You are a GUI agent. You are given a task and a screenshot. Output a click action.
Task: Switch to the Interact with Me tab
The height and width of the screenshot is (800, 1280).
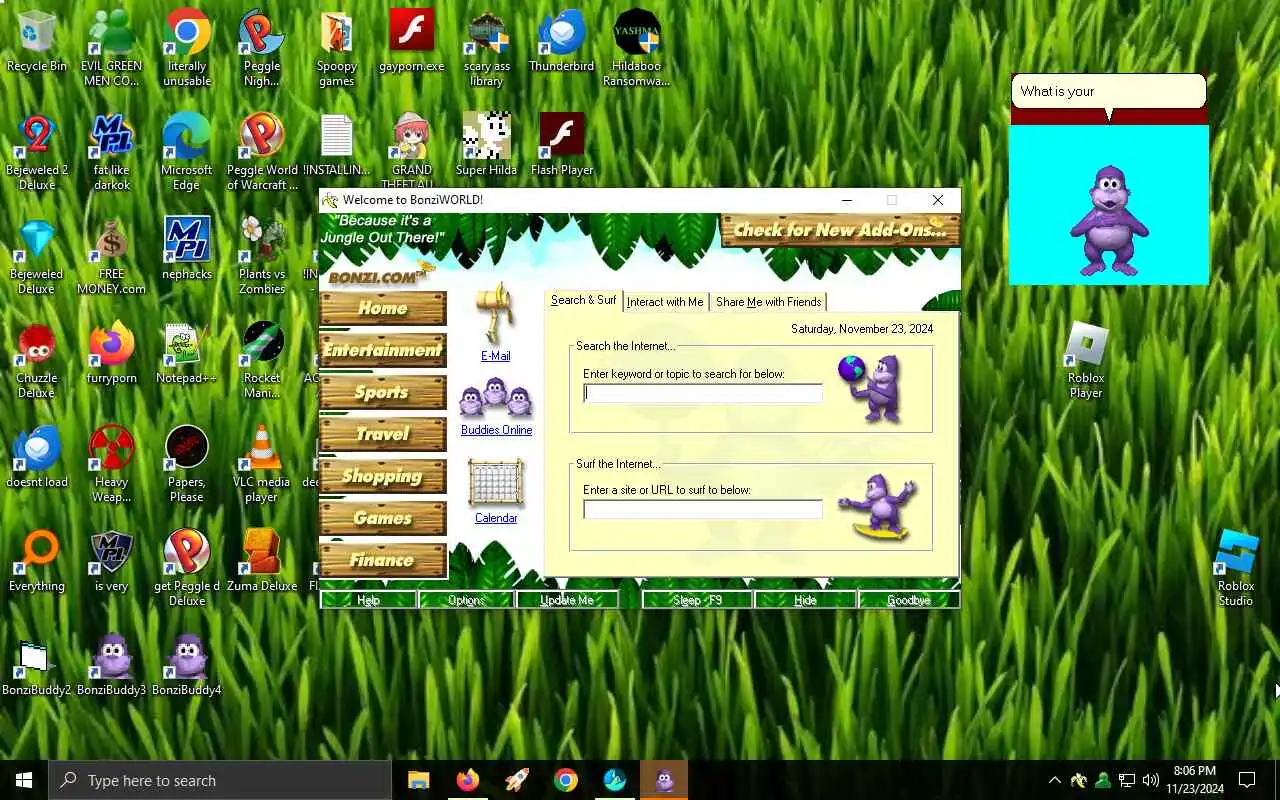tap(665, 302)
